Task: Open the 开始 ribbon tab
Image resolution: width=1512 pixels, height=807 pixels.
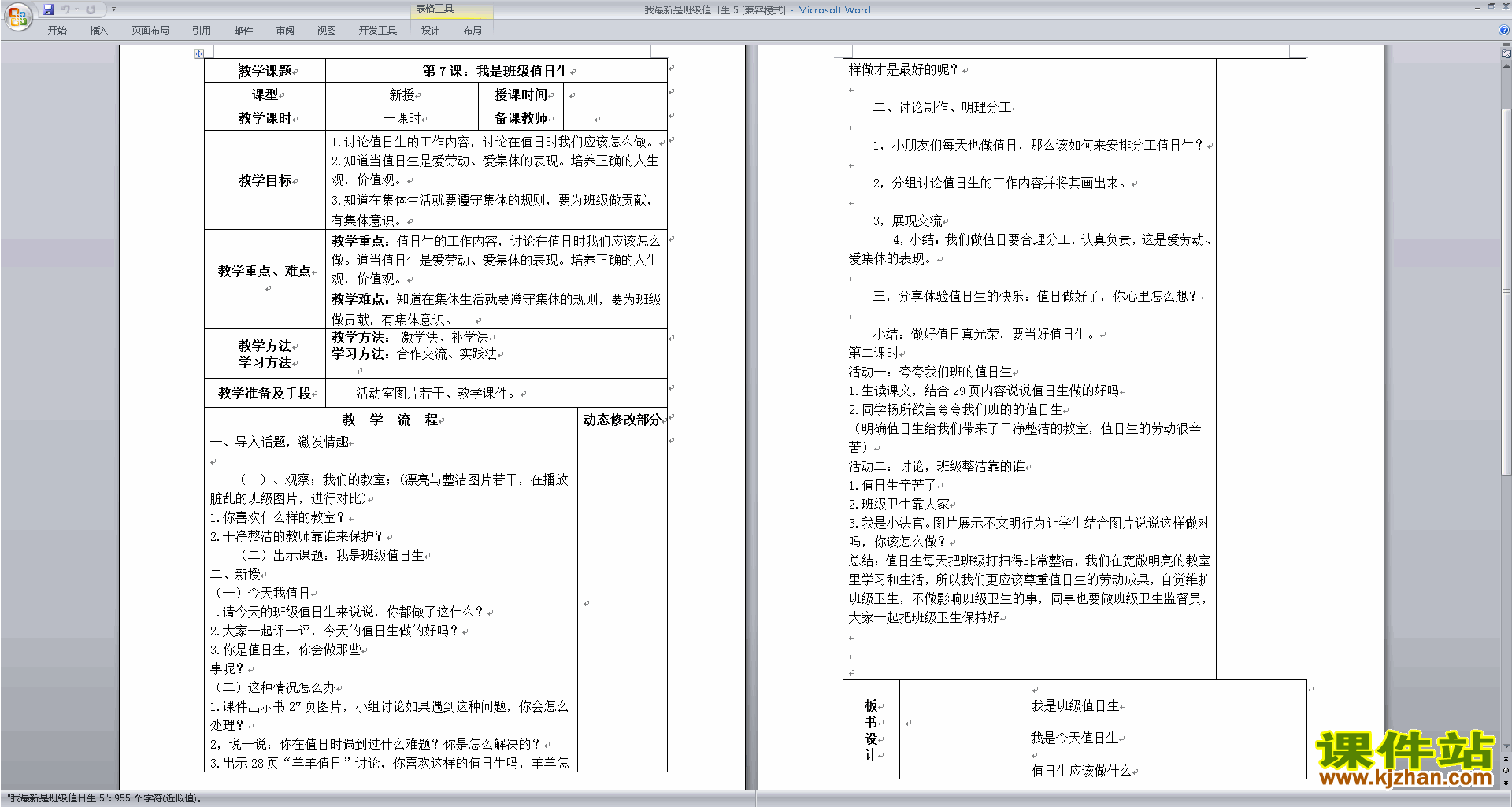Action: (57, 30)
